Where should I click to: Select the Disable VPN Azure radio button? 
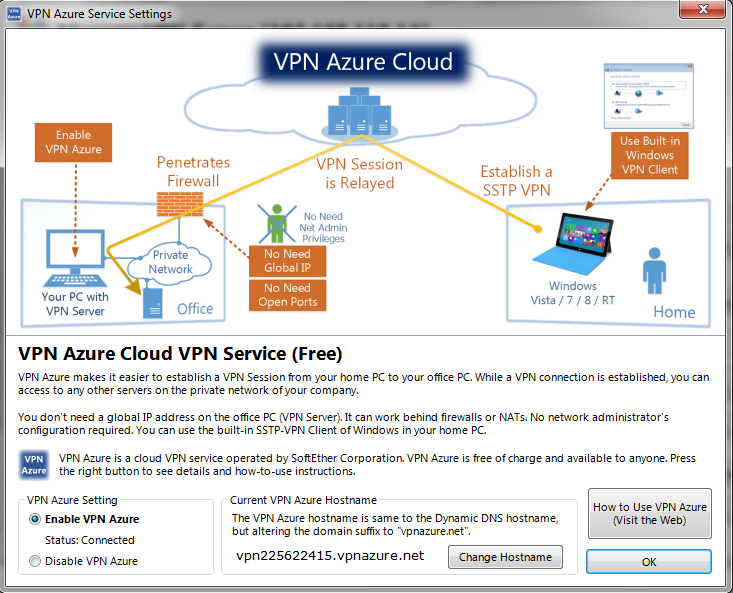[x=35, y=561]
